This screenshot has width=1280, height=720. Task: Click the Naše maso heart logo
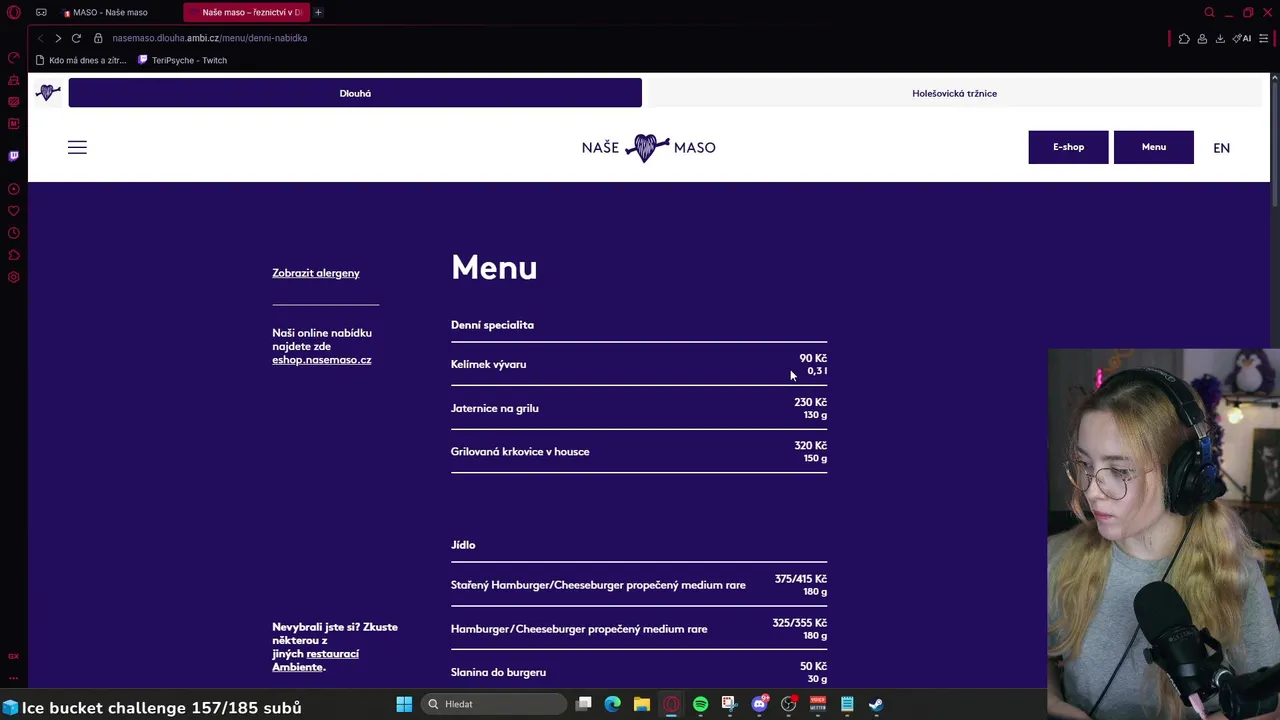[648, 147]
